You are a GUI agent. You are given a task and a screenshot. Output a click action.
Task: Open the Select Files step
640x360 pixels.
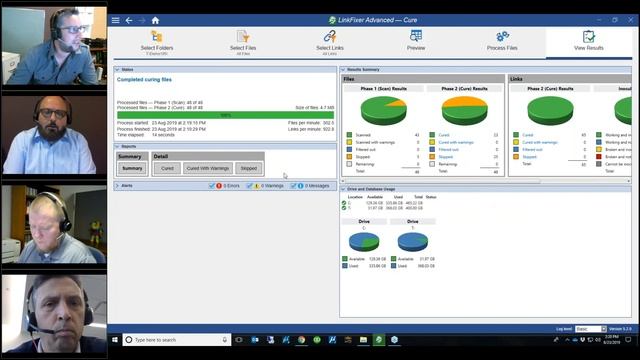[243, 42]
